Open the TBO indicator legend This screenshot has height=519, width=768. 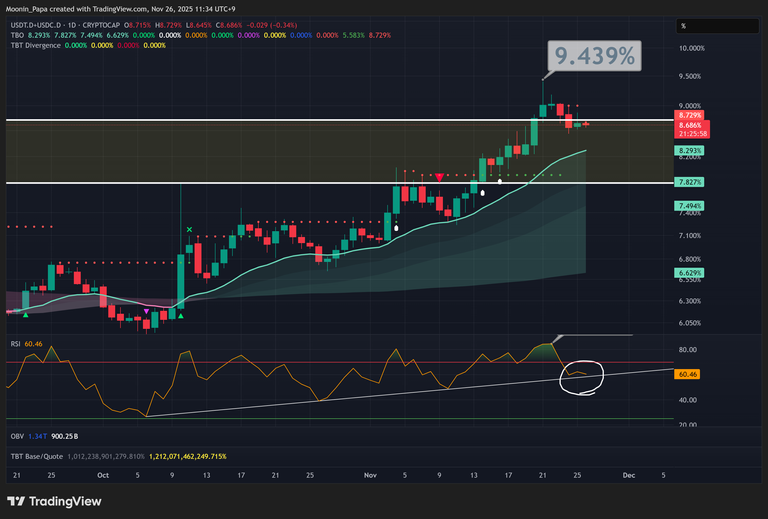[x=17, y=35]
